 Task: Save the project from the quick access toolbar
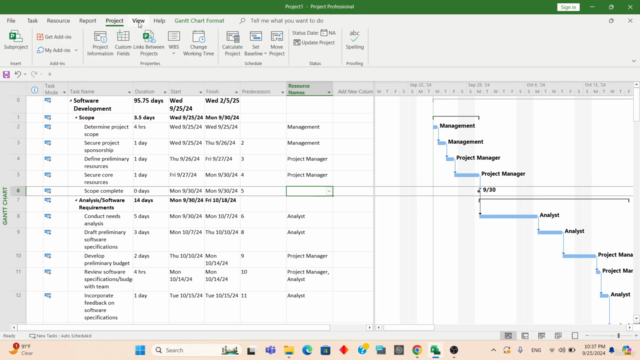click(x=6, y=74)
